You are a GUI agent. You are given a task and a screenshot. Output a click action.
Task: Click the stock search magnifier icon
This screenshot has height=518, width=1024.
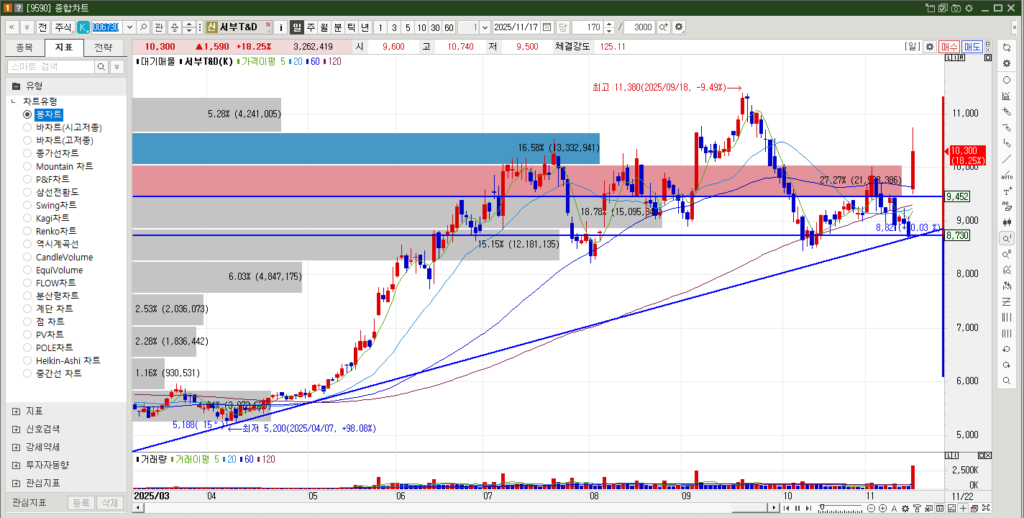(143, 27)
